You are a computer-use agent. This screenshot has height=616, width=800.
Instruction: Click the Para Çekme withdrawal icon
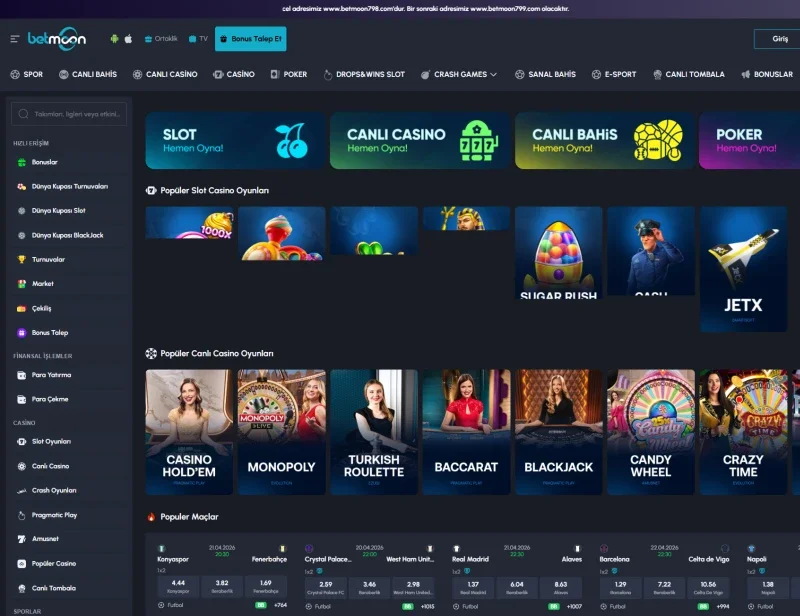coord(21,399)
